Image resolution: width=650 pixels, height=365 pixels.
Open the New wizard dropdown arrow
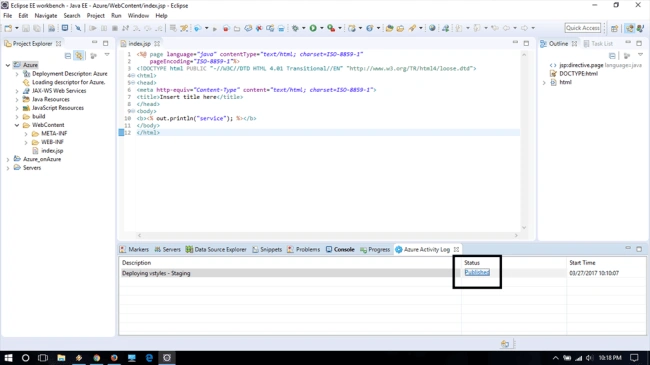[x=17, y=28]
